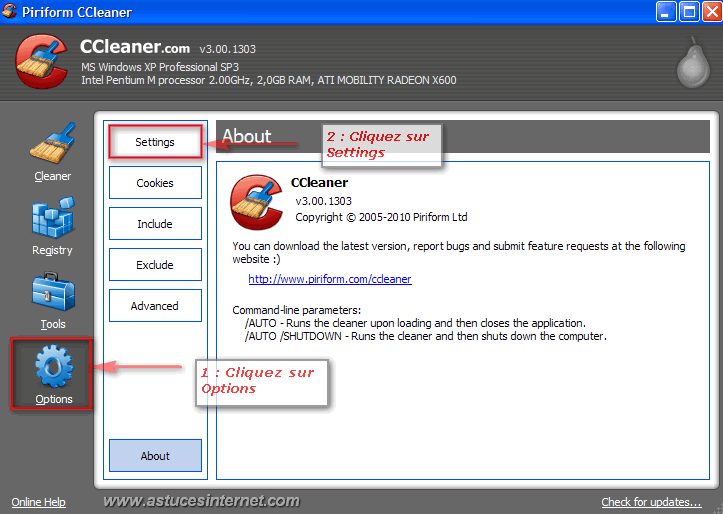The width and height of the screenshot is (723, 514).
Task: Open the Tools toolbox icon
Action: 53,291
